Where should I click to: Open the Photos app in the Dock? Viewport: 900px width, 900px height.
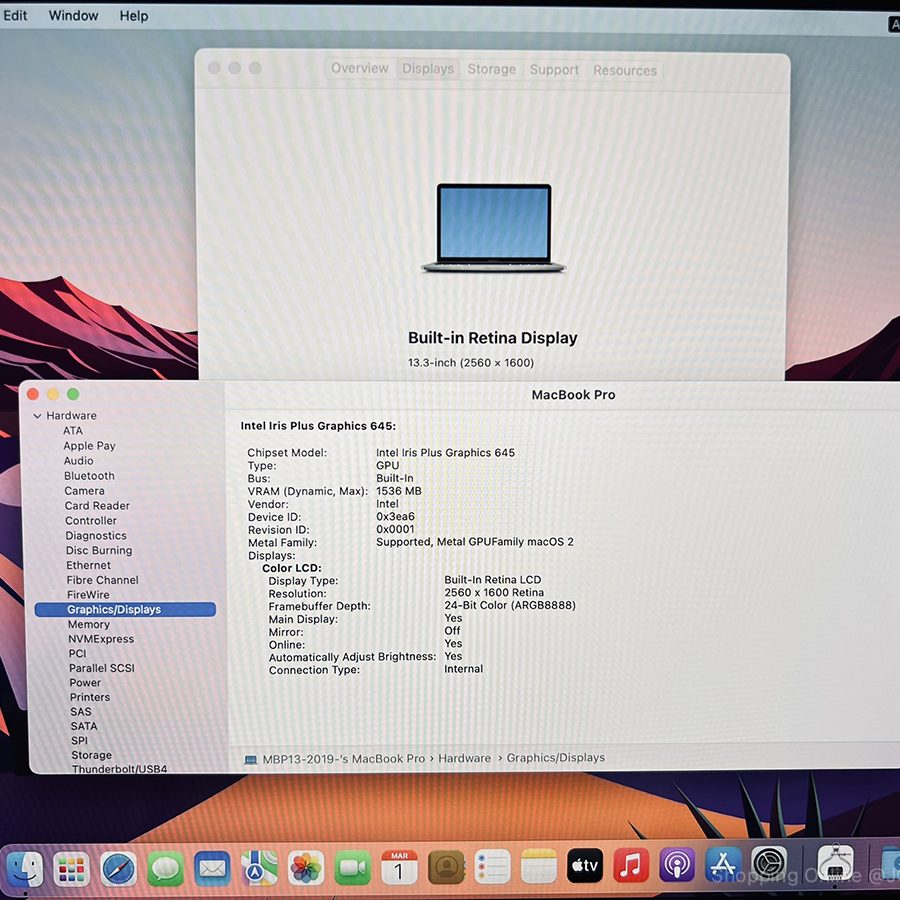pyautogui.click(x=306, y=868)
